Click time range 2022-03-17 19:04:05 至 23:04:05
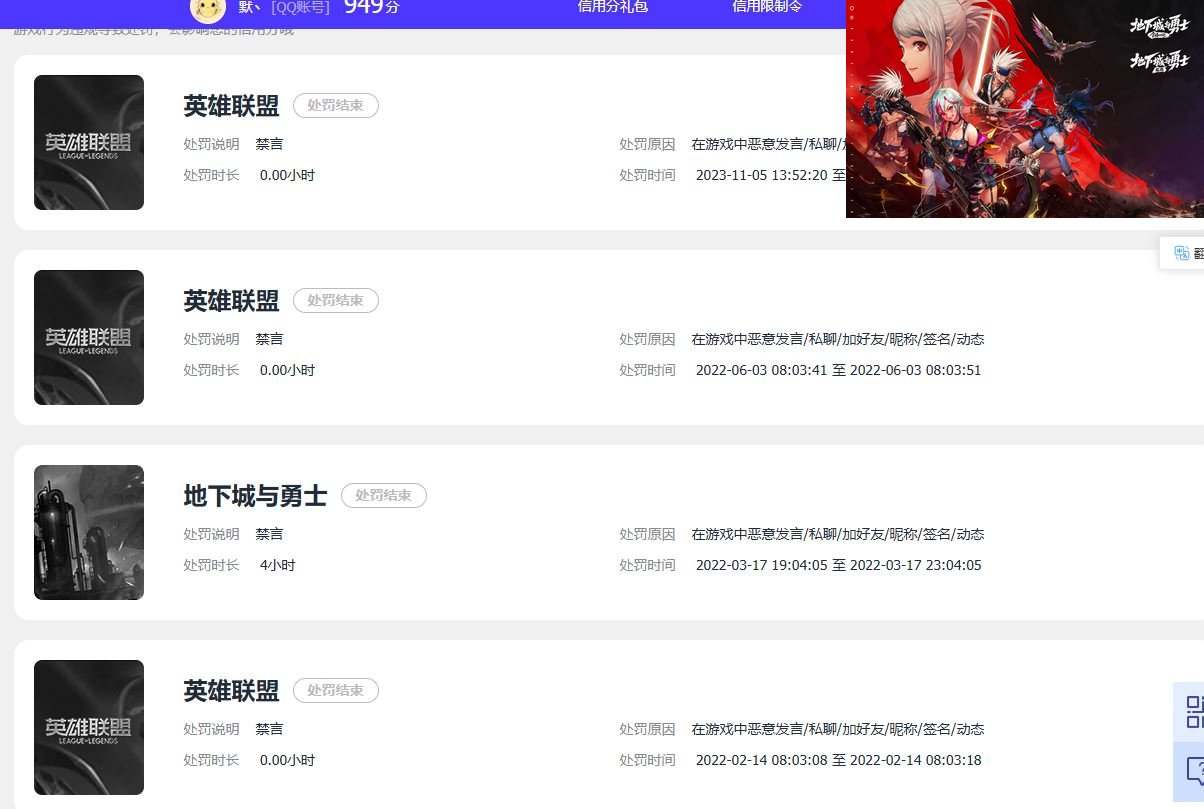The width and height of the screenshot is (1204, 809). tap(838, 565)
